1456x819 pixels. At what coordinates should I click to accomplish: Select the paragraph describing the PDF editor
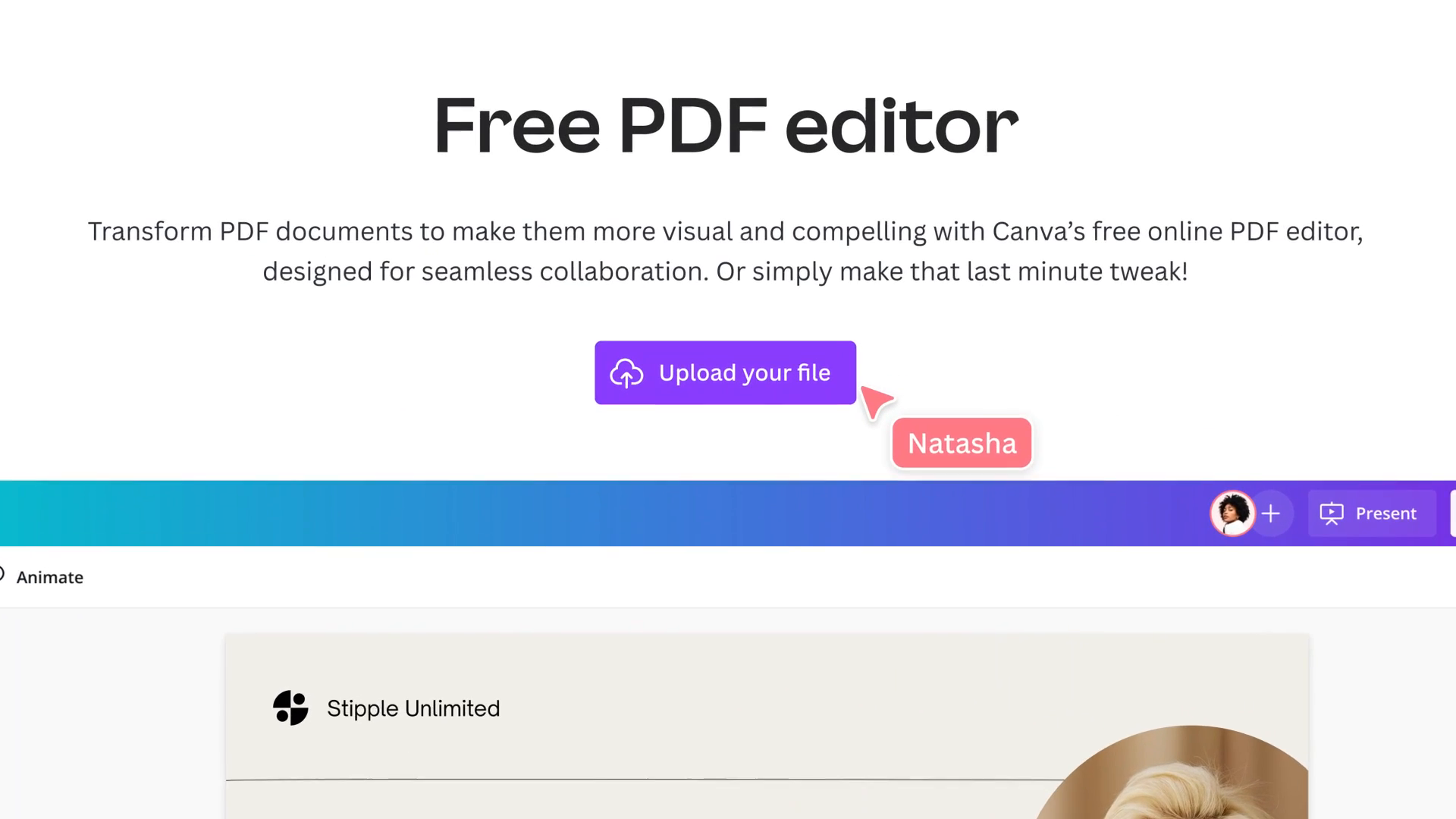[x=725, y=251]
